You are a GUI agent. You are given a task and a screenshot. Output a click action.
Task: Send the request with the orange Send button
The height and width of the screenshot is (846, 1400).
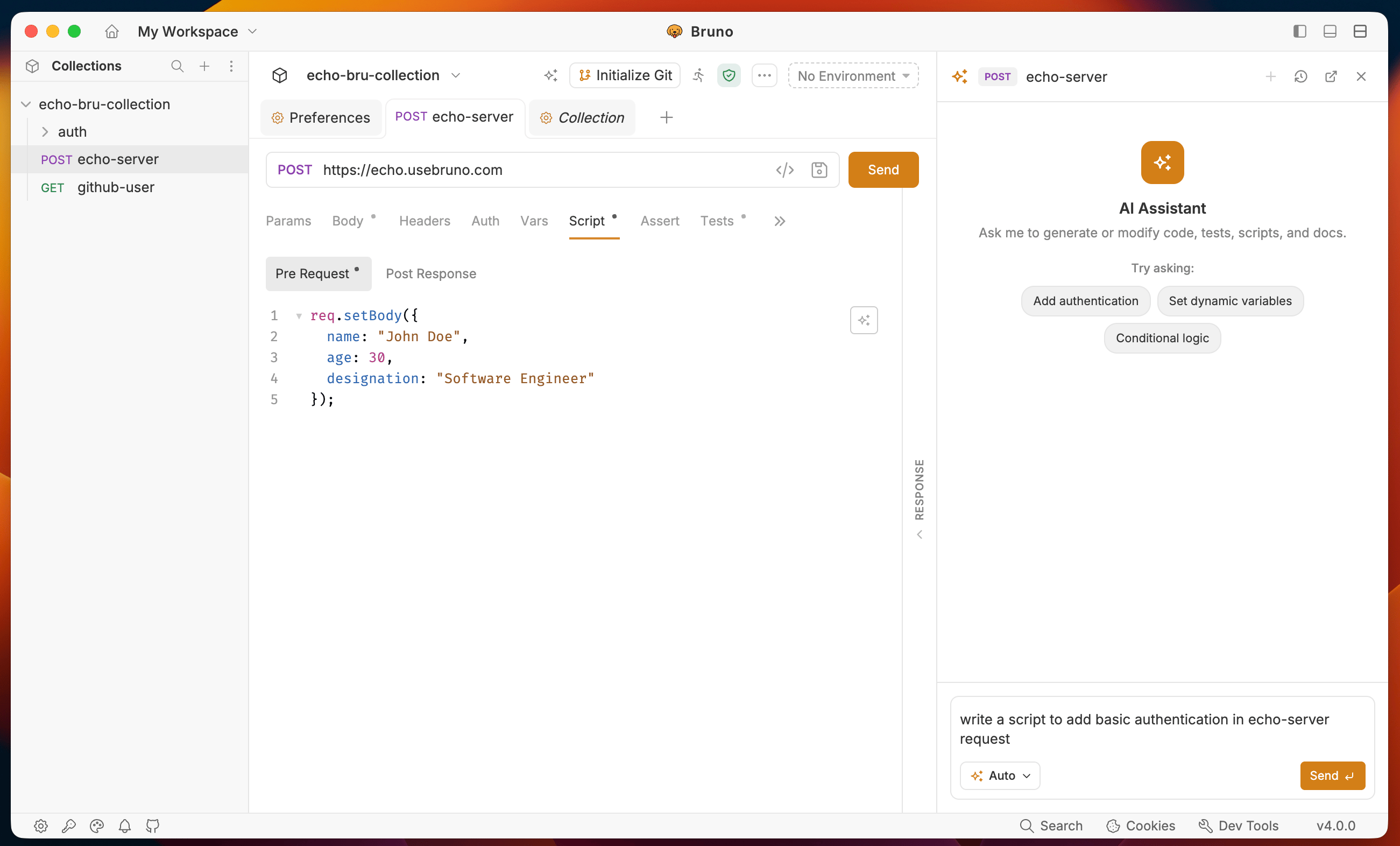[x=883, y=170]
